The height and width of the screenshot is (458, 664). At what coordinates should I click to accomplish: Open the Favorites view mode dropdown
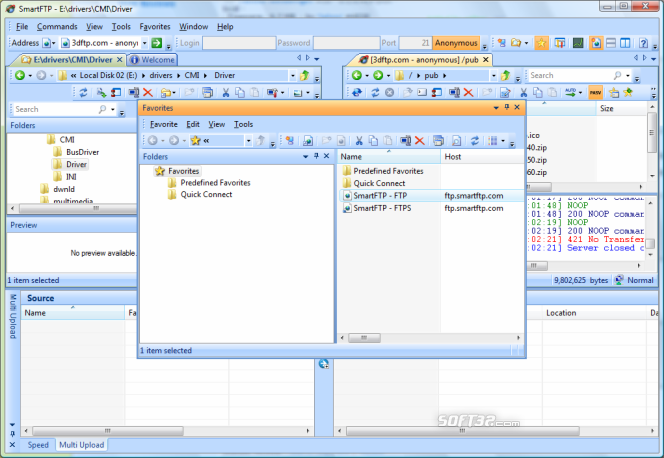[x=503, y=141]
